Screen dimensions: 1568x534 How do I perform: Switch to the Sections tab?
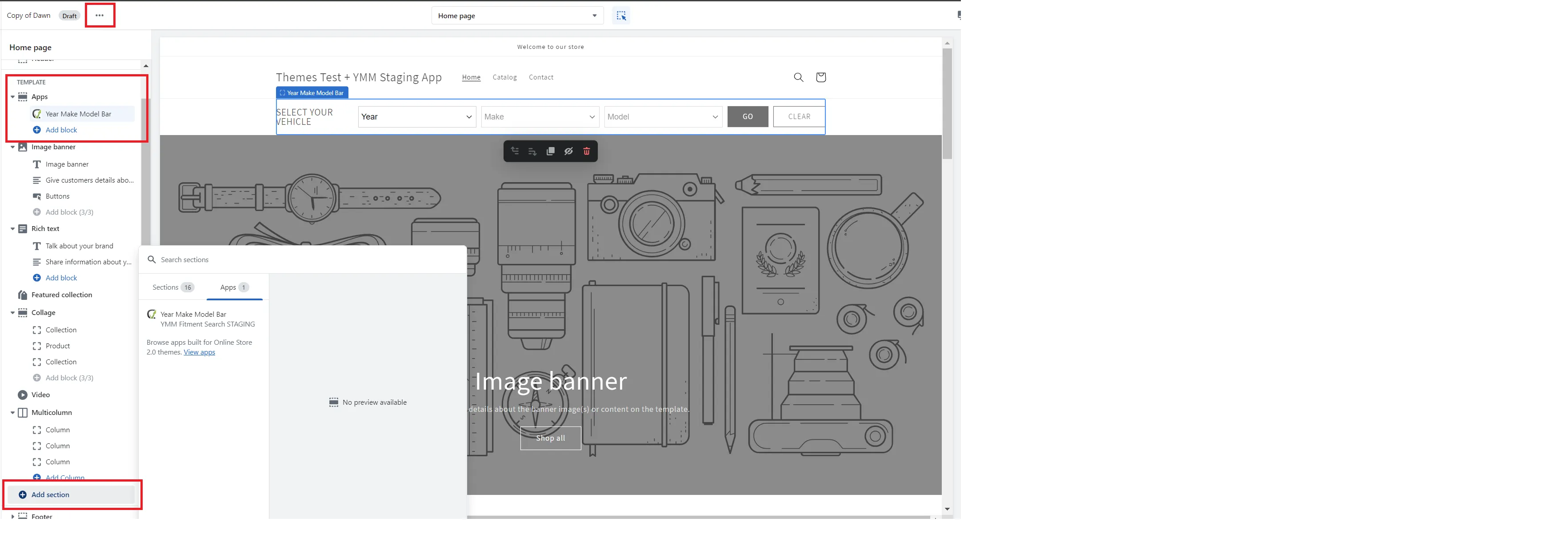(x=172, y=287)
